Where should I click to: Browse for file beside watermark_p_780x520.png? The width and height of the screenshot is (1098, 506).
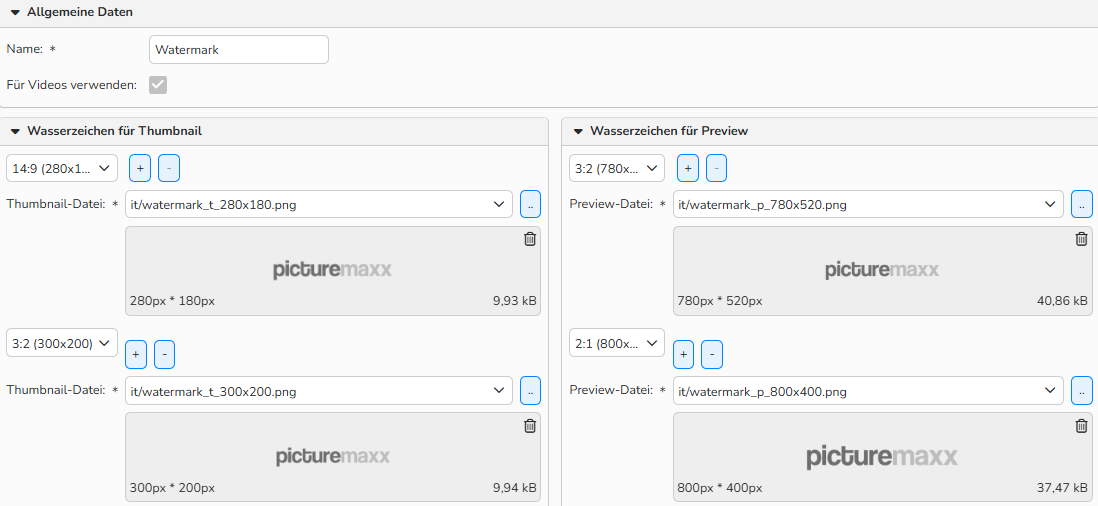1082,204
